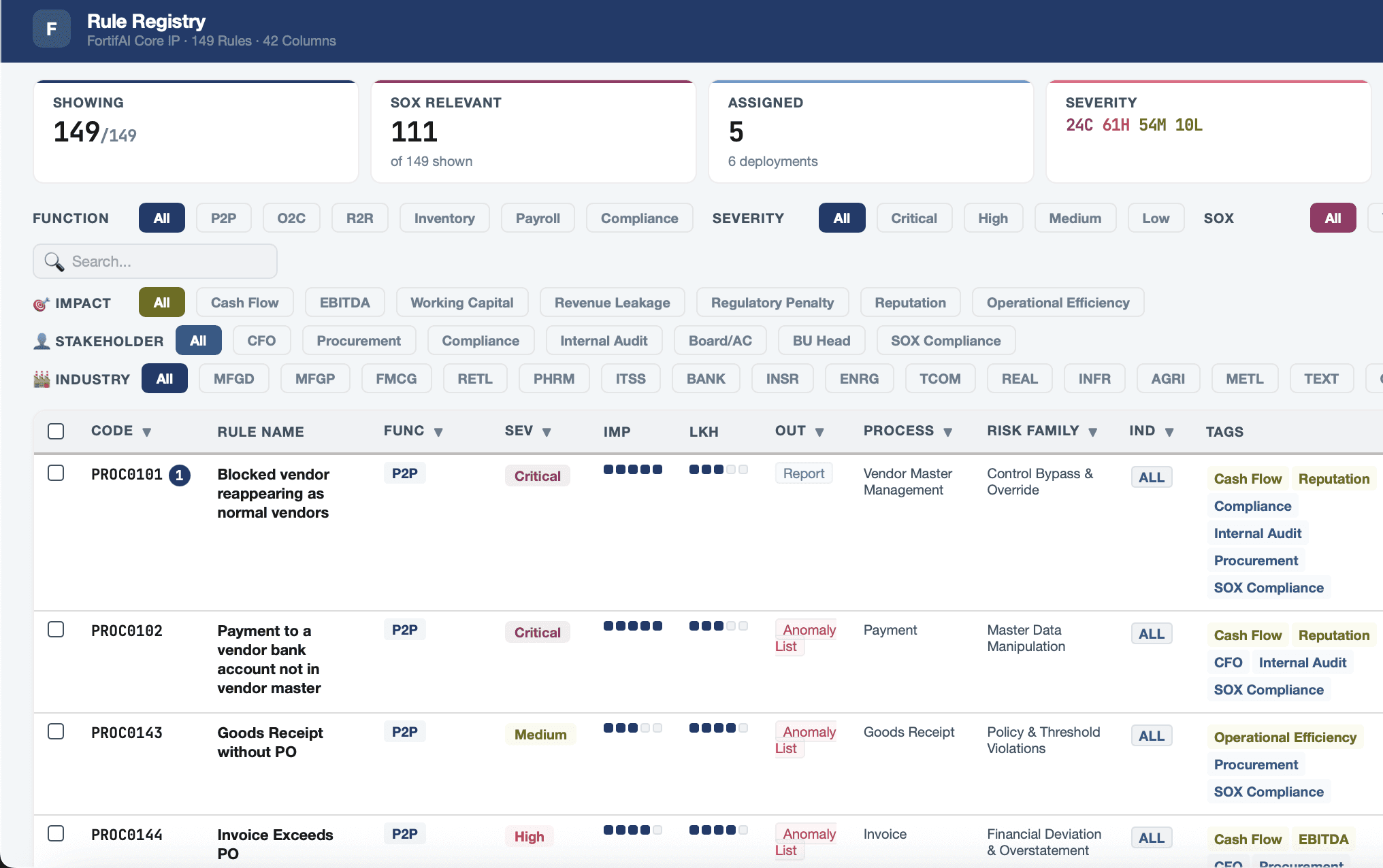
Task: Click the likelihood rating dots for PROC0143
Action: [x=718, y=728]
